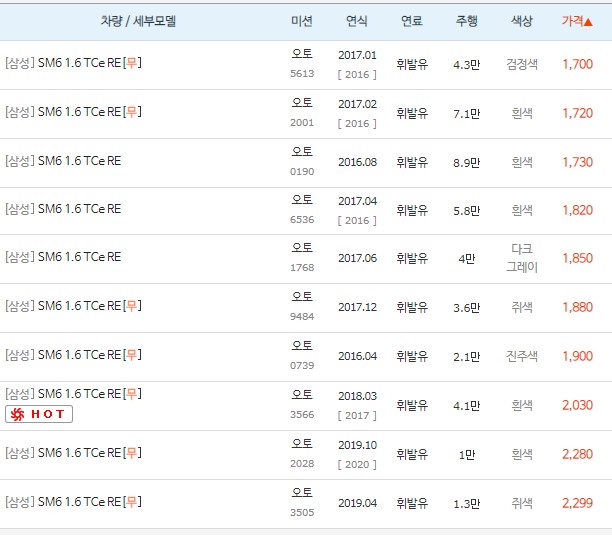Screen dimensions: 612x535
Task: Click 오토 link above 0739
Action: [302, 346]
